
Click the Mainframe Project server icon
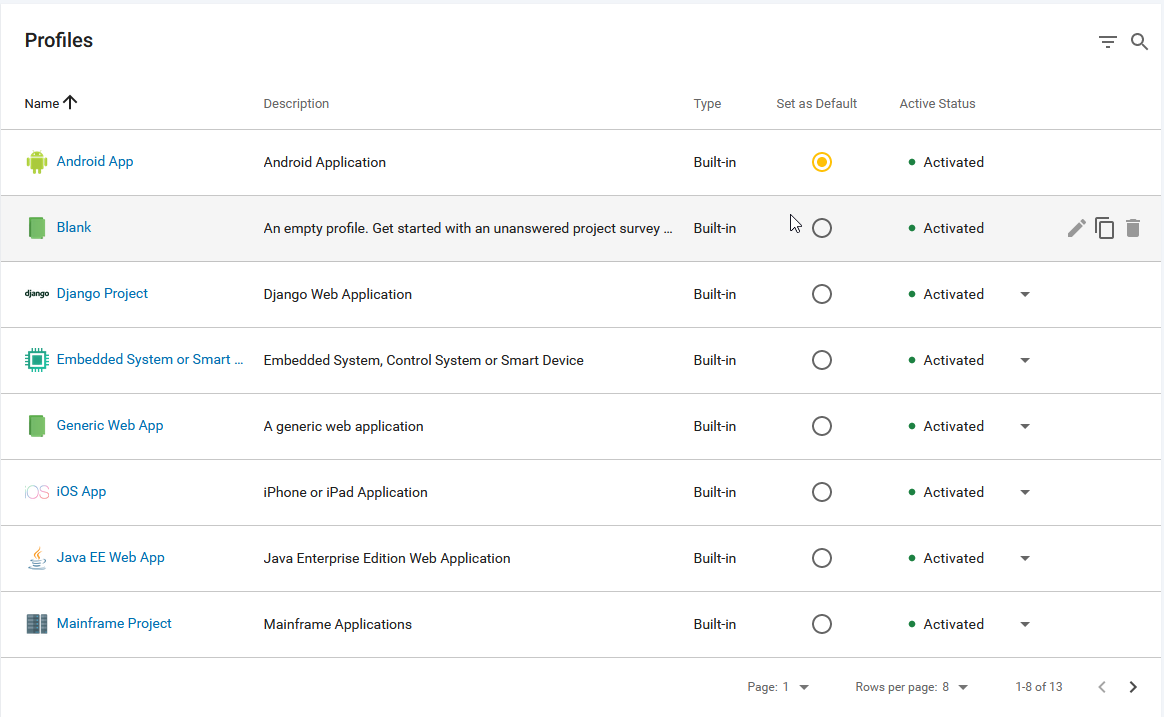coord(37,624)
